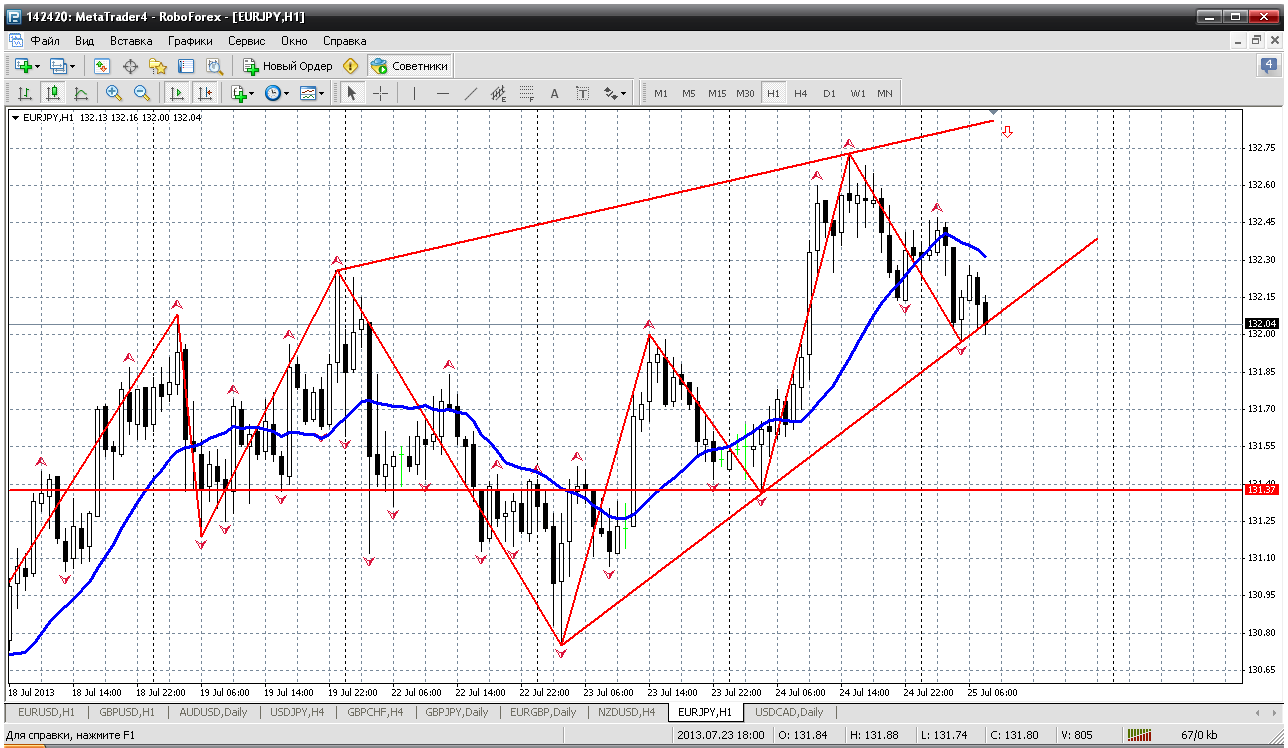Zoom in on the chart
1288x748 pixels.
coord(114,93)
